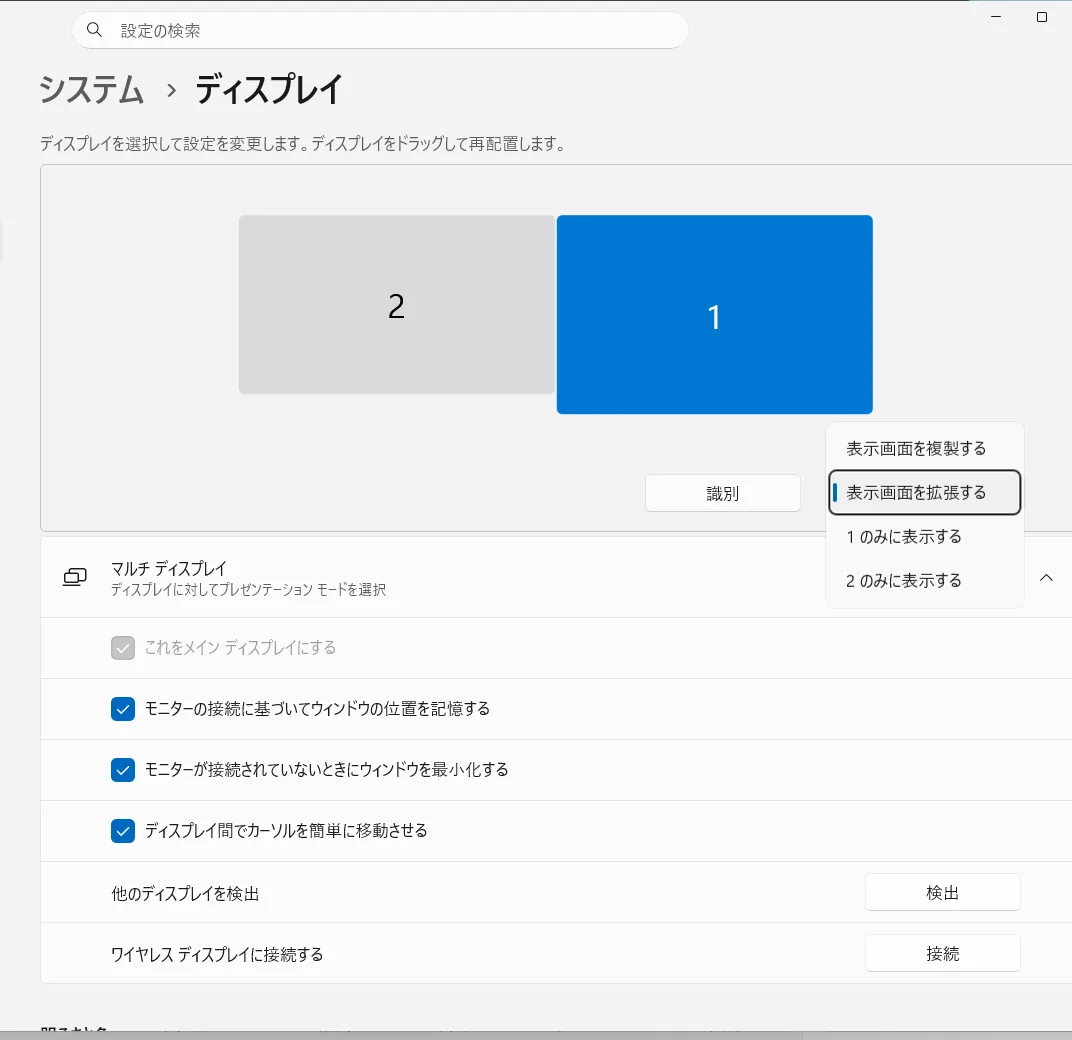Choose 表示画面を拡張する option
The height and width of the screenshot is (1040, 1072).
pos(924,492)
